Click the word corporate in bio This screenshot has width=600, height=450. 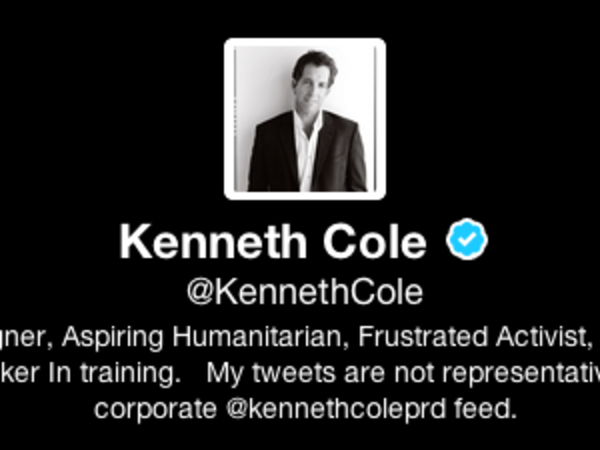click(x=155, y=410)
